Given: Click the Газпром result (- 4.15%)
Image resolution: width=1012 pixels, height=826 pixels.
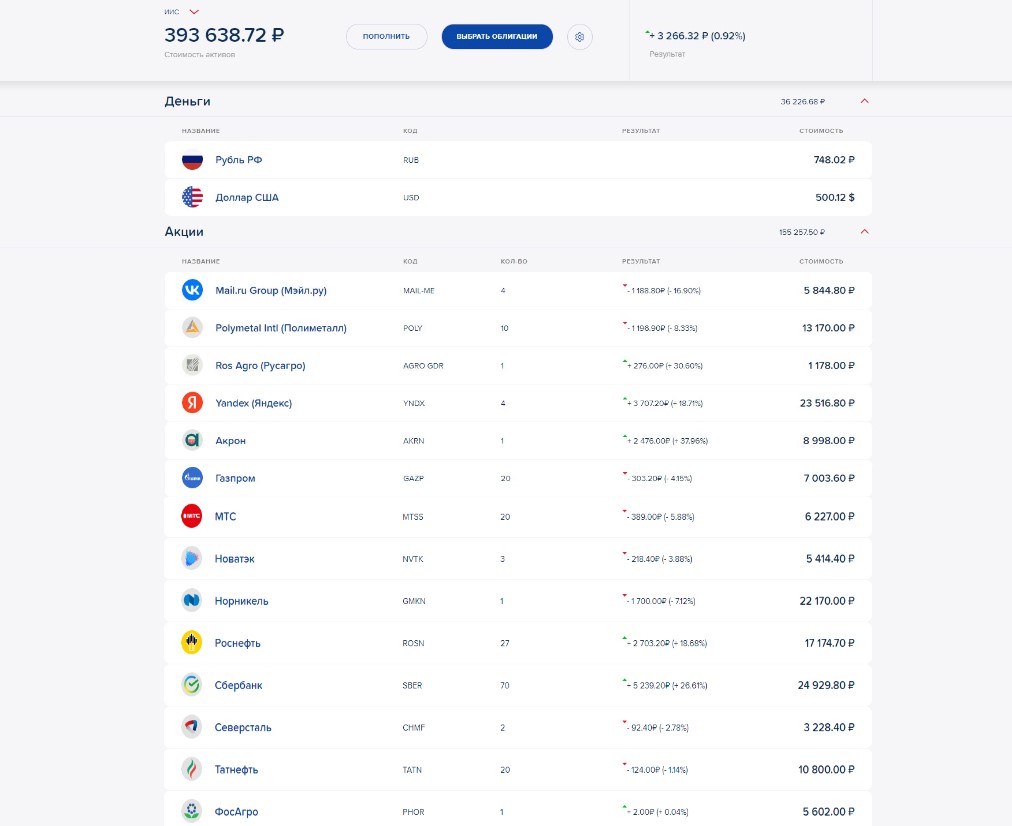Looking at the screenshot, I should point(658,478).
